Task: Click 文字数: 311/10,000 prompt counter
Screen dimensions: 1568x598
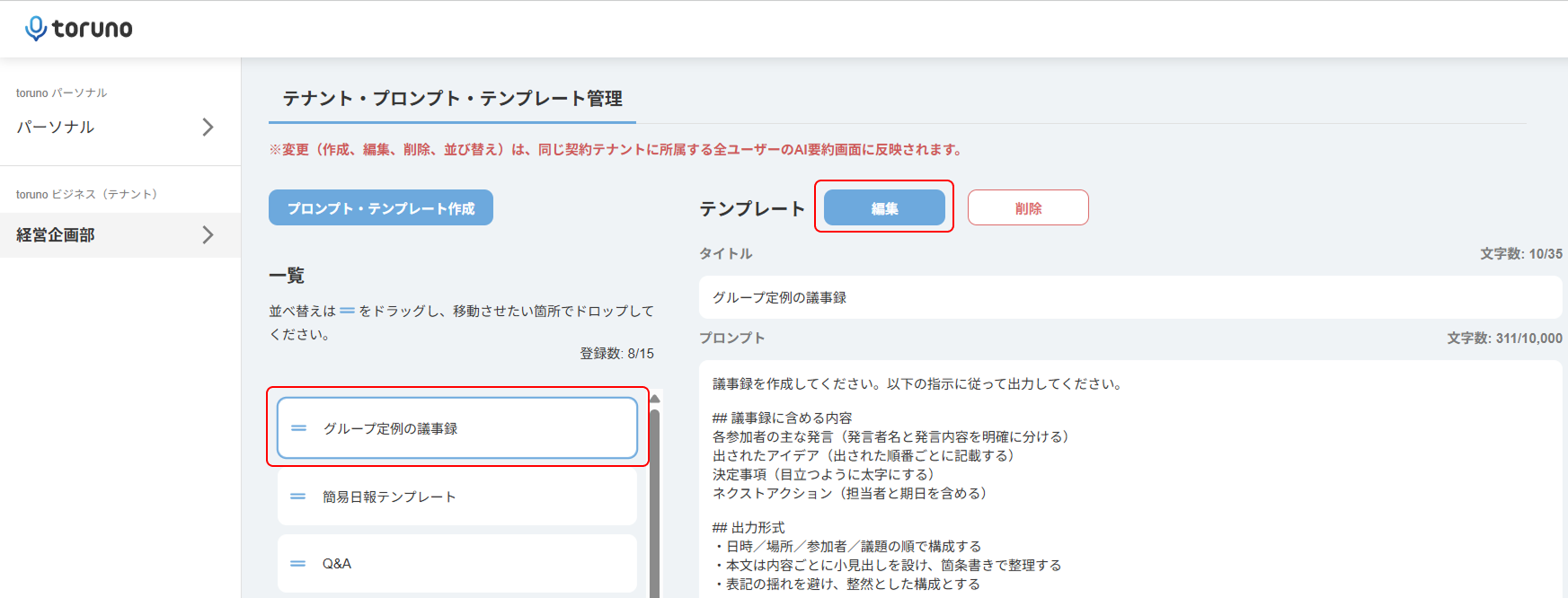Action: (1504, 339)
